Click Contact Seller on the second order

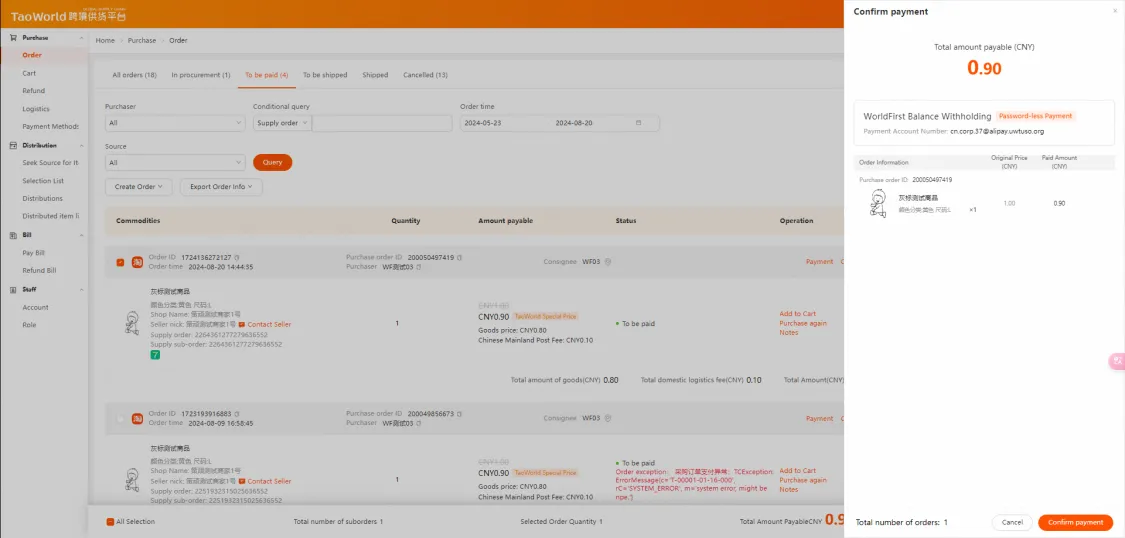click(269, 481)
